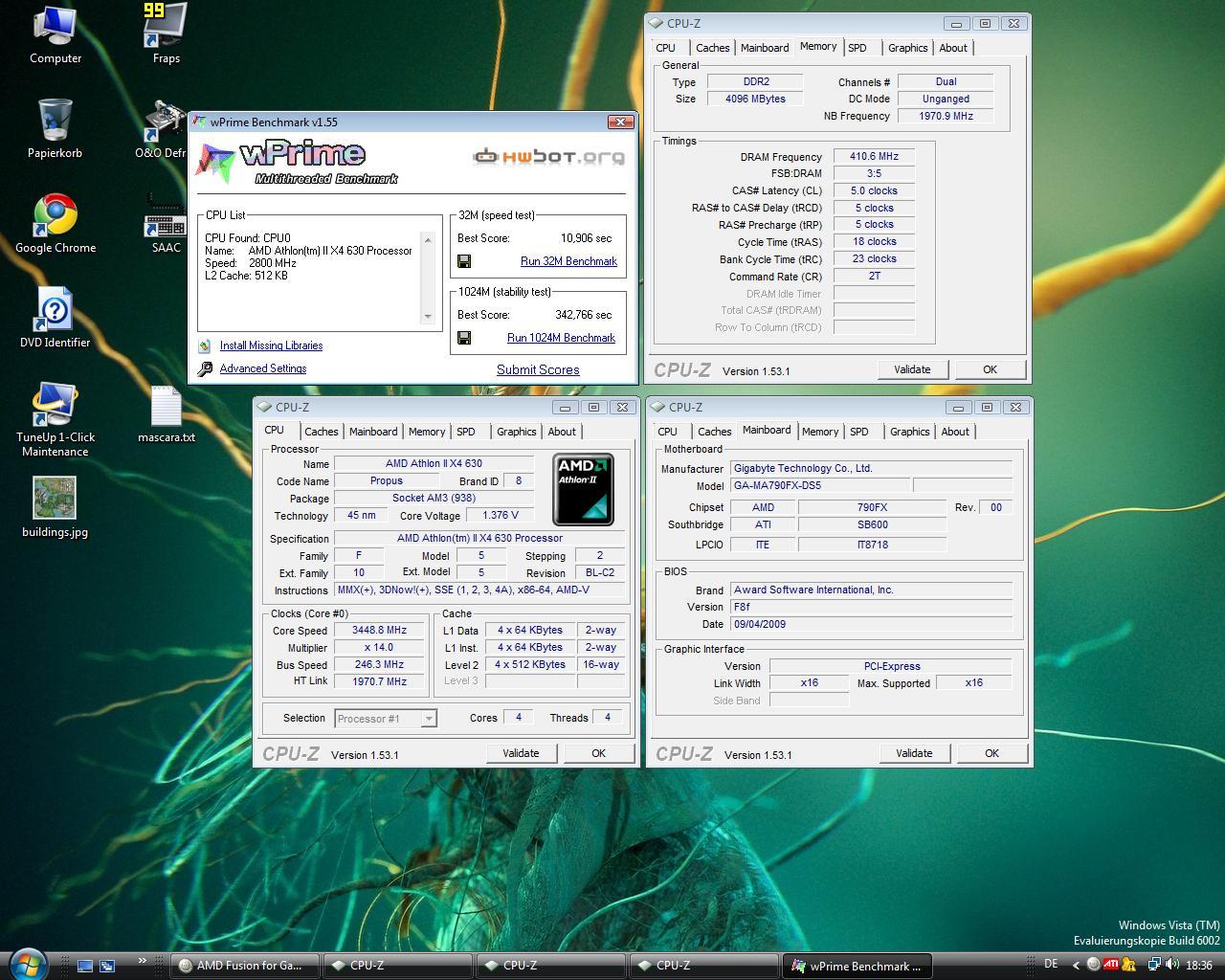Open Graphics tab in Mainboard window

(x=910, y=432)
